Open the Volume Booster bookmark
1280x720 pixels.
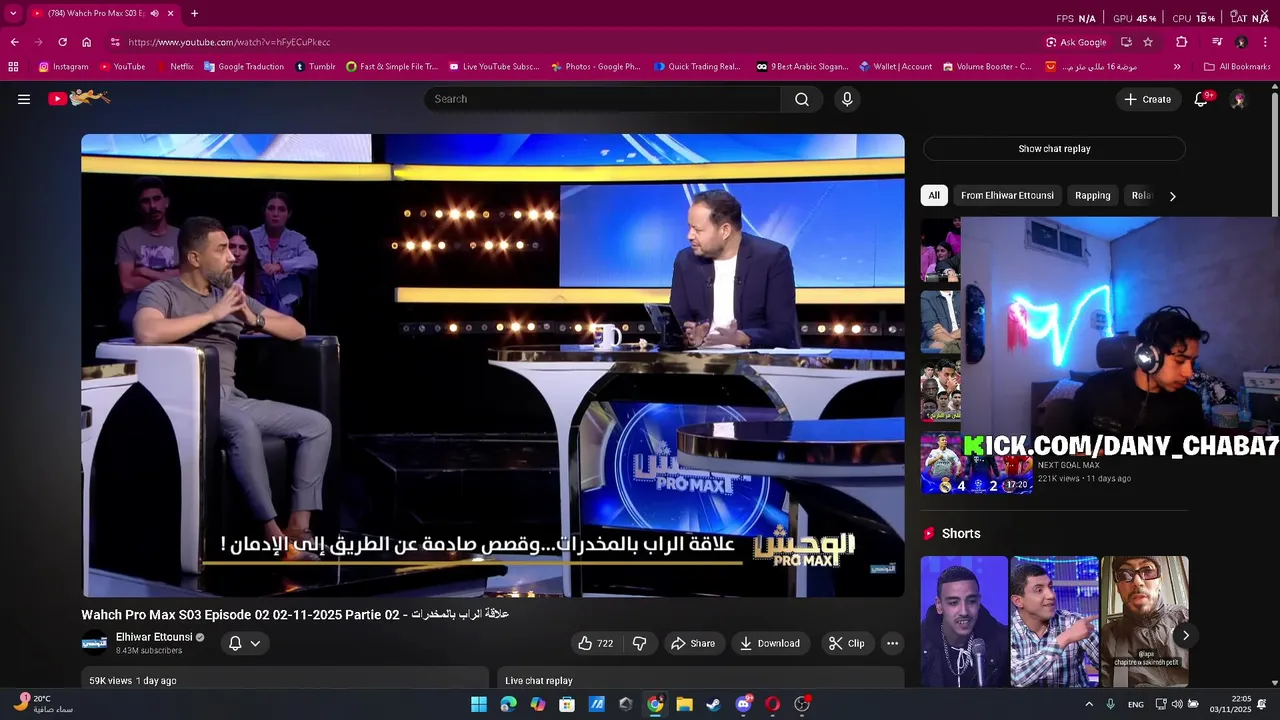coord(986,67)
